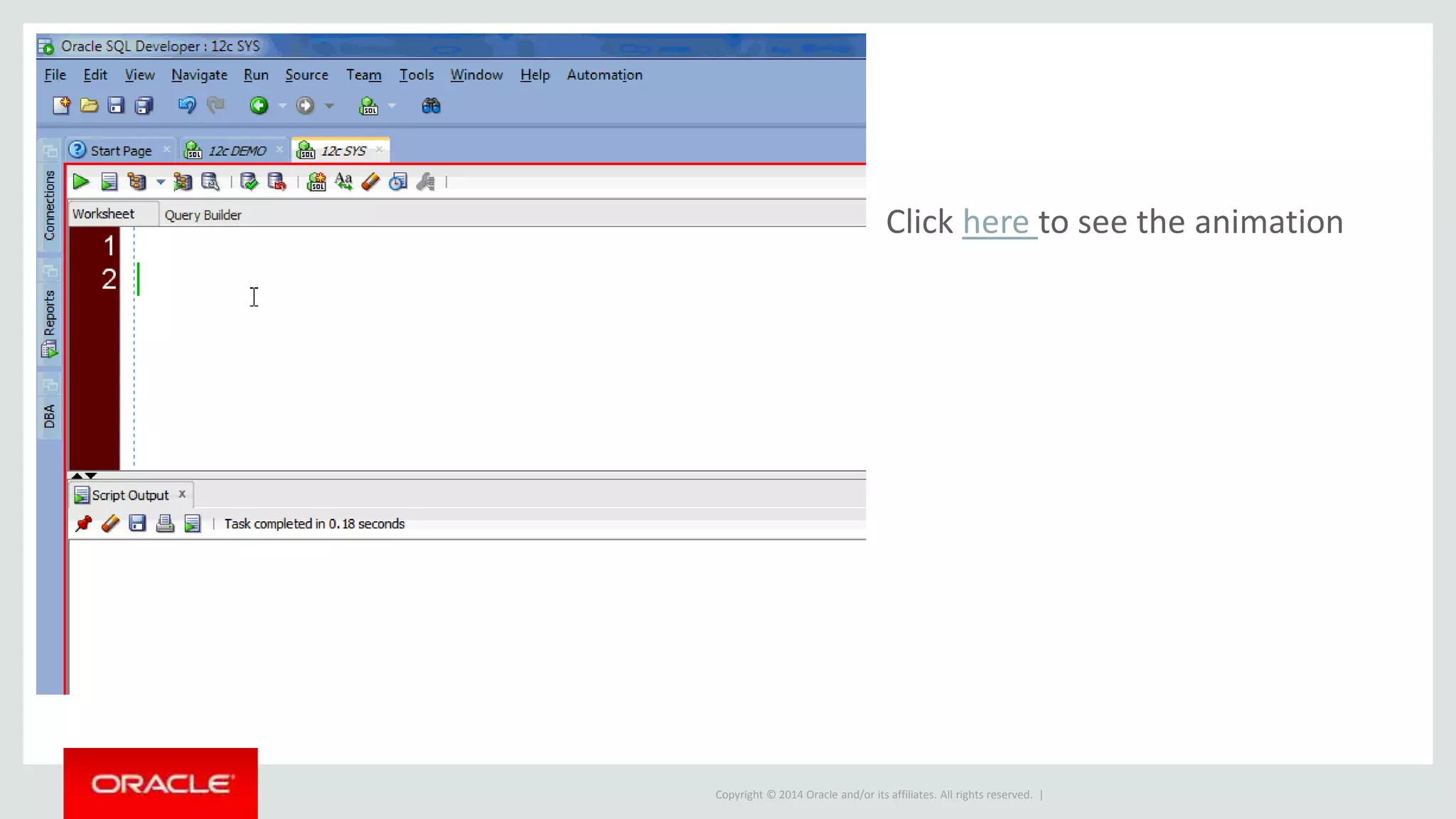Click the greyed Redo arrow icon

(x=215, y=106)
